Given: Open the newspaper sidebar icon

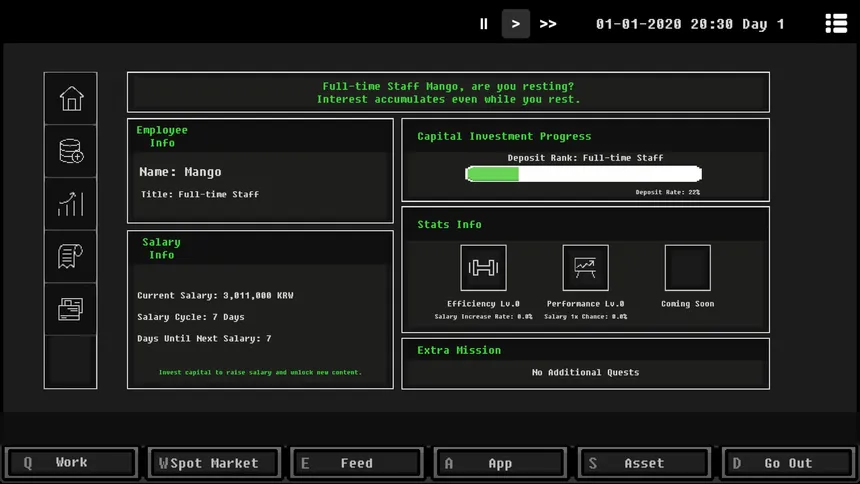Looking at the screenshot, I should point(71,309).
